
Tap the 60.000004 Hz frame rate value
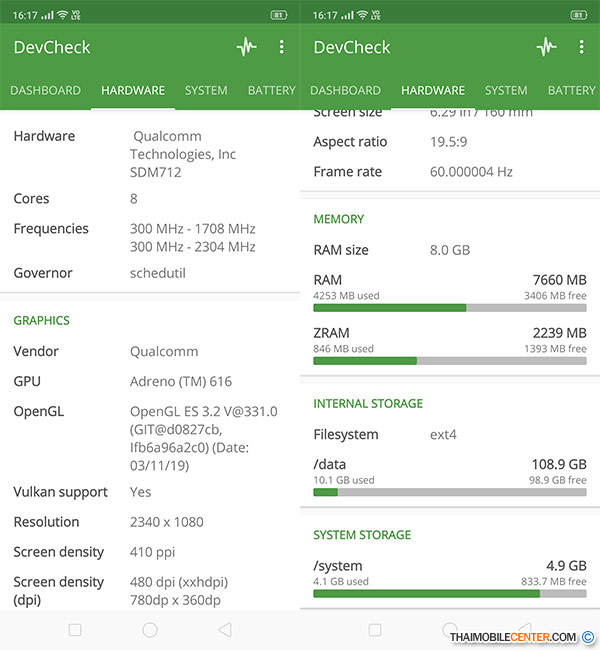click(471, 172)
